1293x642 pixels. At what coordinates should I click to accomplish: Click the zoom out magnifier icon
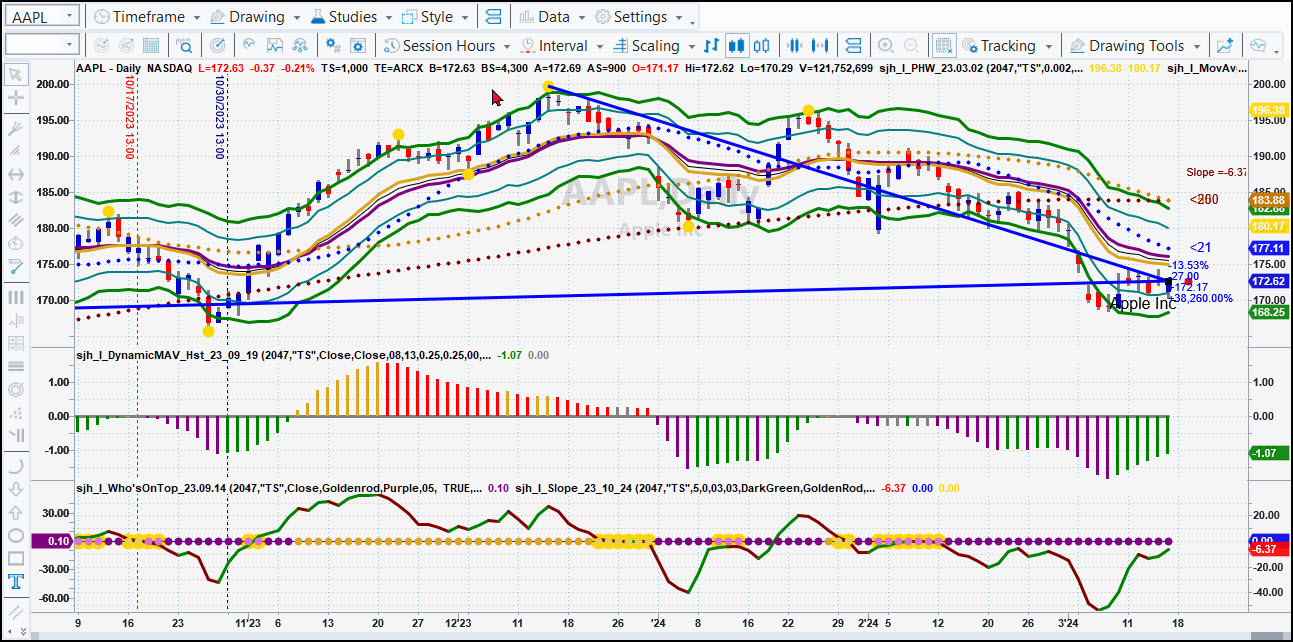[911, 45]
